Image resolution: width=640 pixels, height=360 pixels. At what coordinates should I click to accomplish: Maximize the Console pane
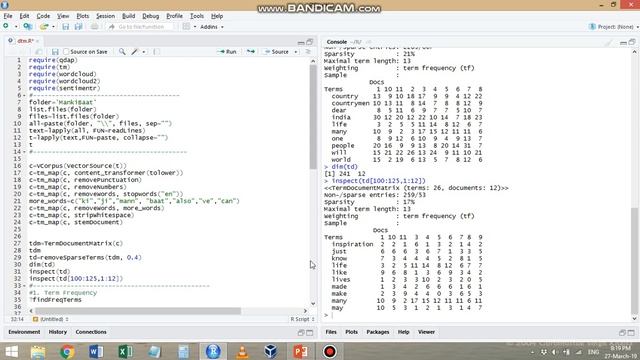click(x=632, y=42)
